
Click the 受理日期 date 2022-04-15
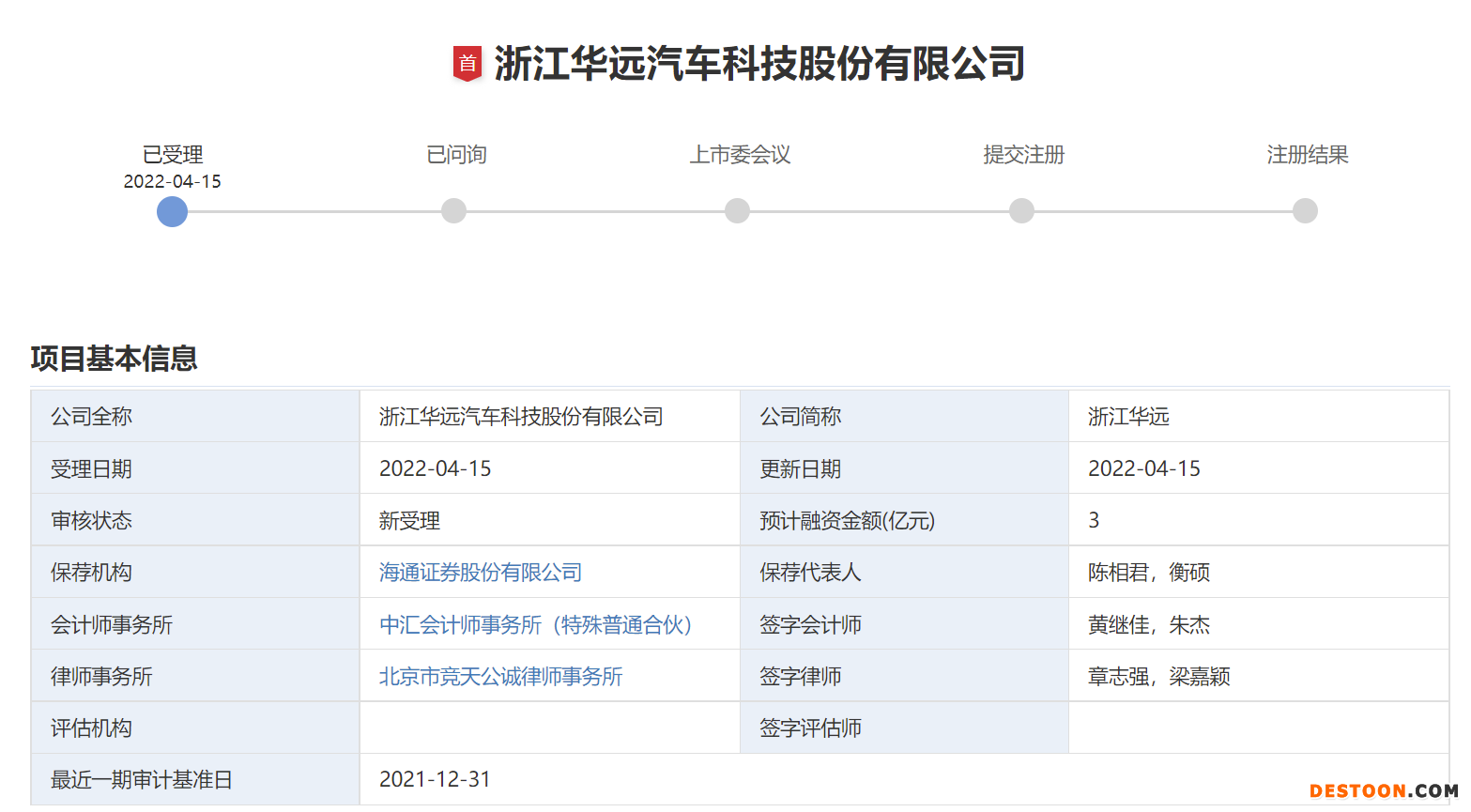click(436, 468)
